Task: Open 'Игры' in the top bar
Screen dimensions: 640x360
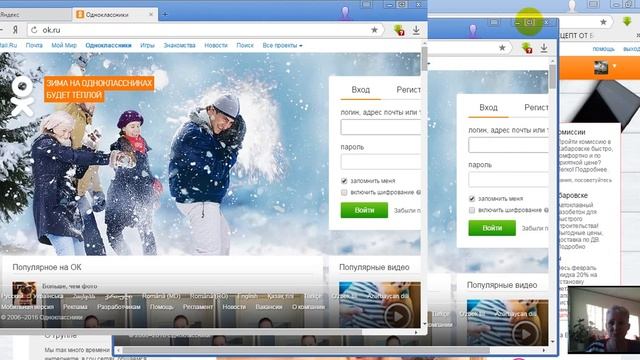Action: coord(147,45)
